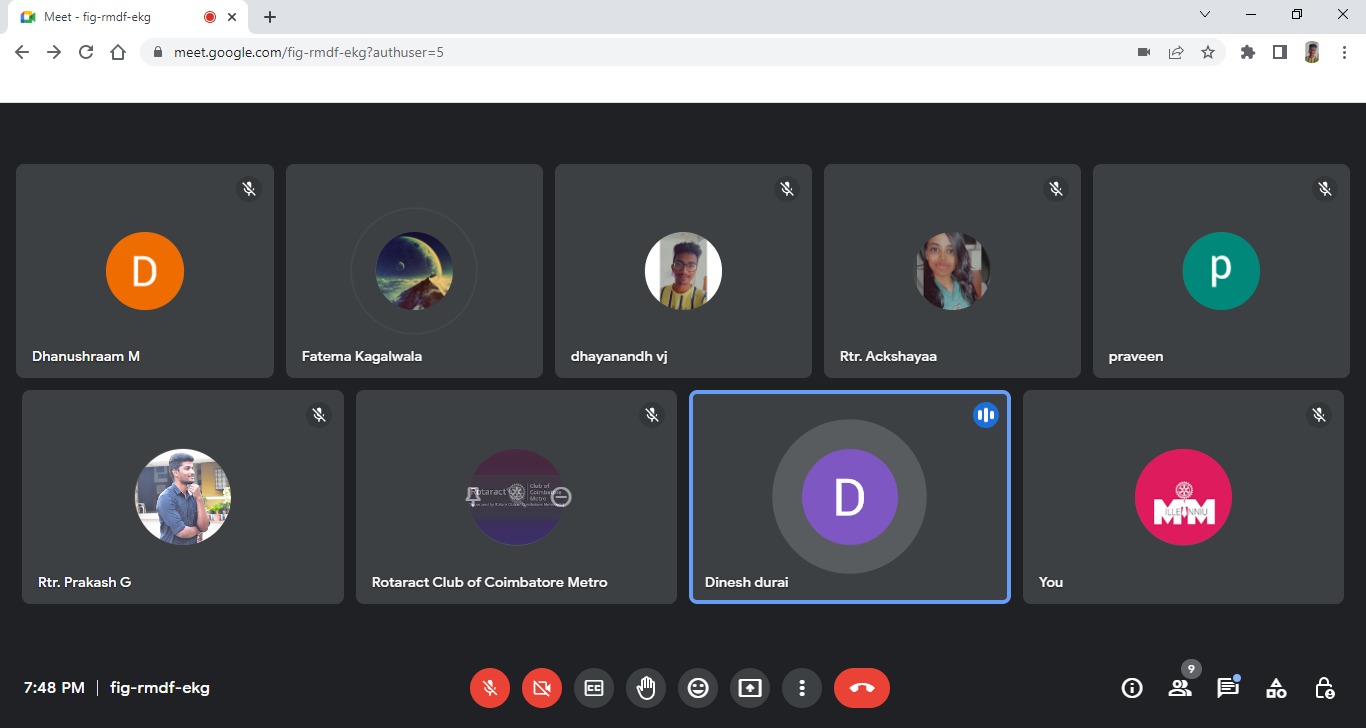Open a new browser tab
1366x728 pixels.
click(x=270, y=17)
